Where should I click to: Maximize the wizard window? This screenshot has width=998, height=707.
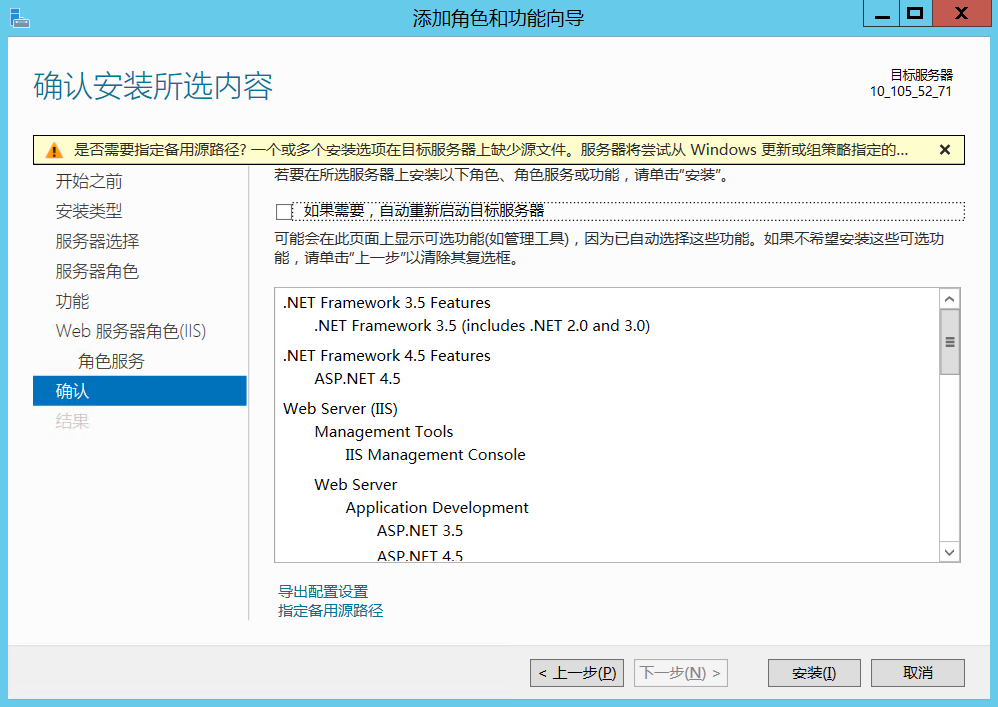[915, 13]
